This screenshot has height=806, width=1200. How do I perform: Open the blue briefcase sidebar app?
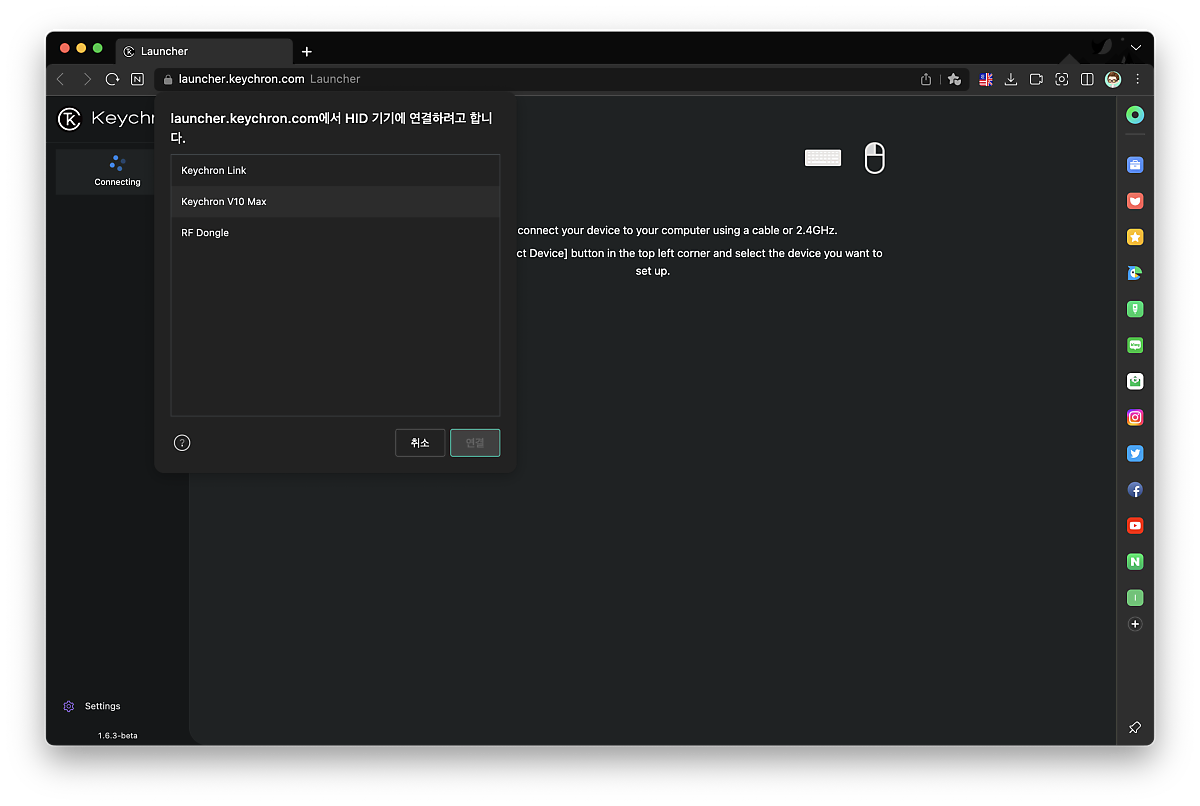click(x=1135, y=165)
